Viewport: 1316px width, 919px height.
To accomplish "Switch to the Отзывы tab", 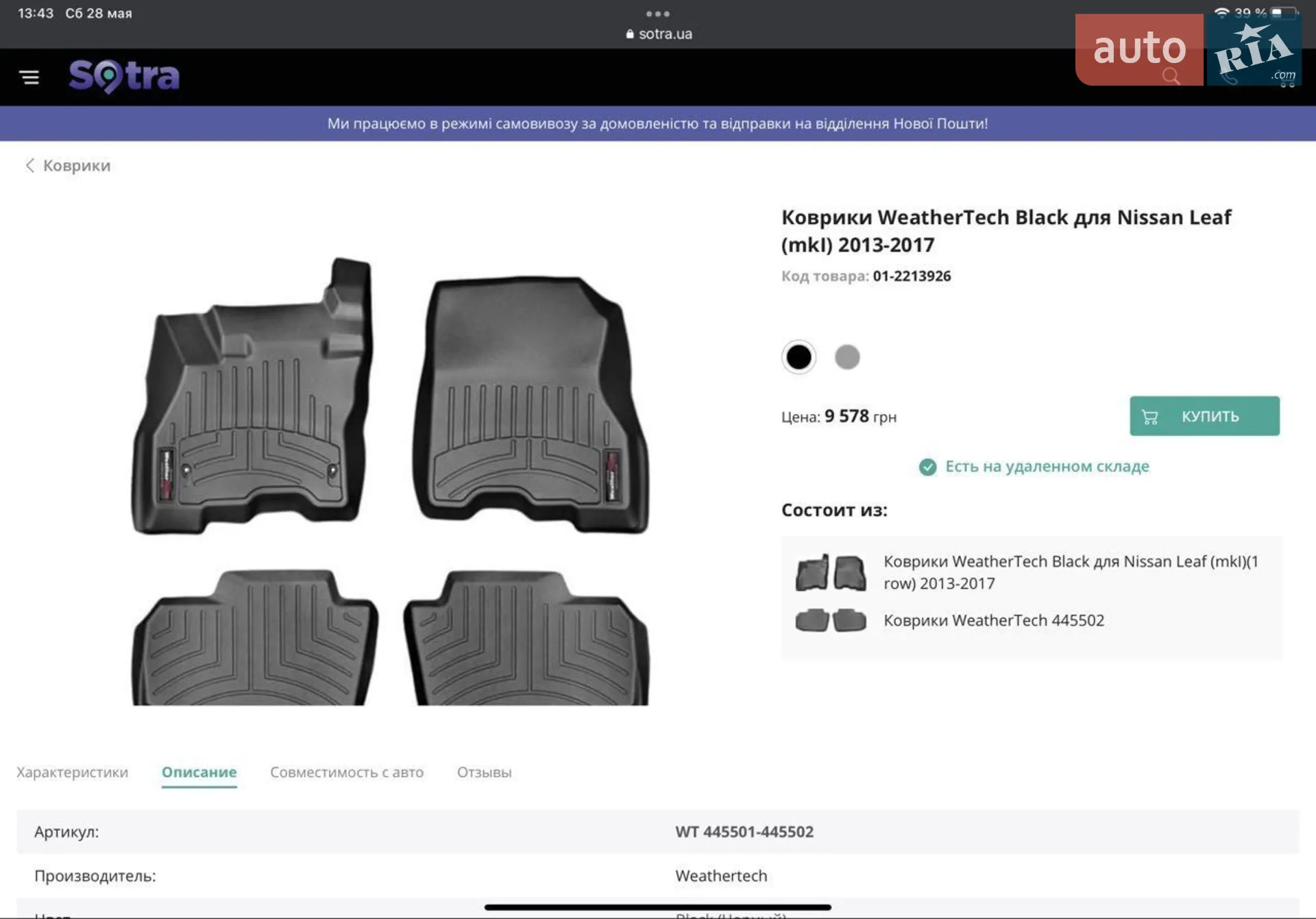I will pos(485,772).
